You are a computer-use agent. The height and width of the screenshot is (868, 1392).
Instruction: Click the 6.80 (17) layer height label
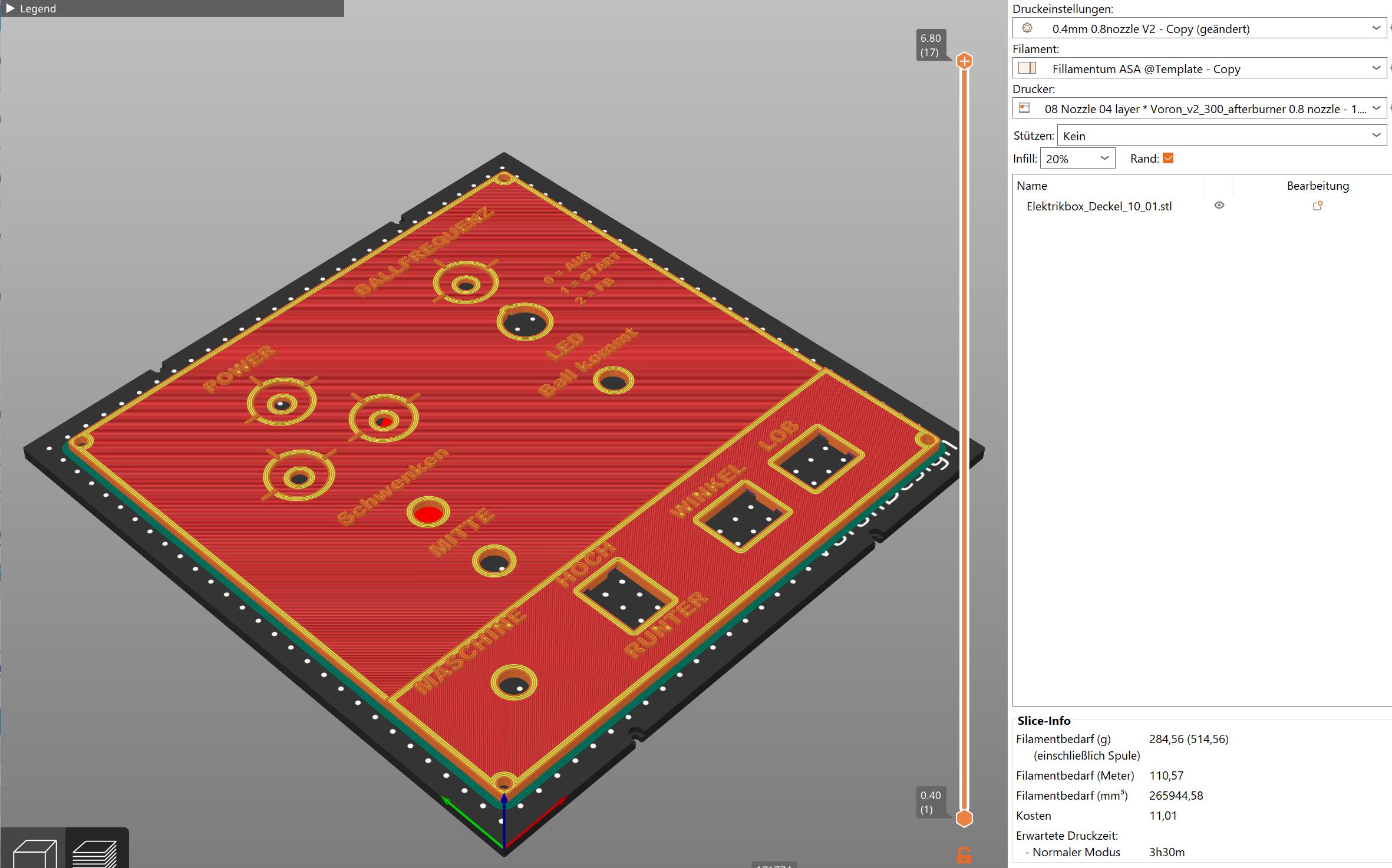[931, 45]
